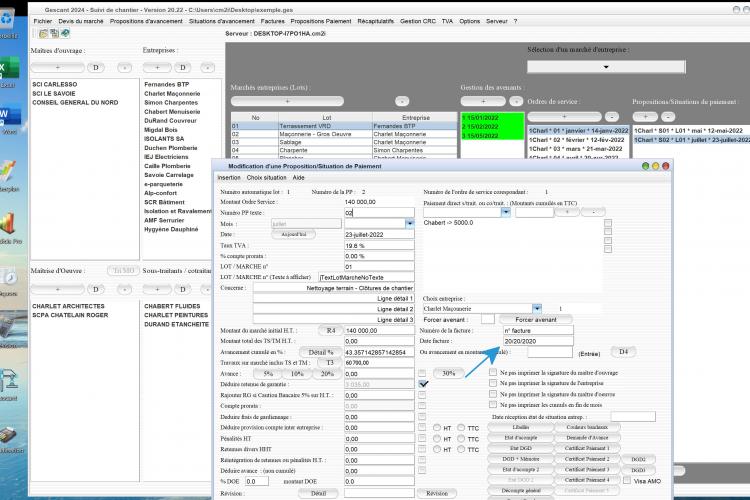Open the Récapitulatifs menu

pyautogui.click(x=375, y=21)
